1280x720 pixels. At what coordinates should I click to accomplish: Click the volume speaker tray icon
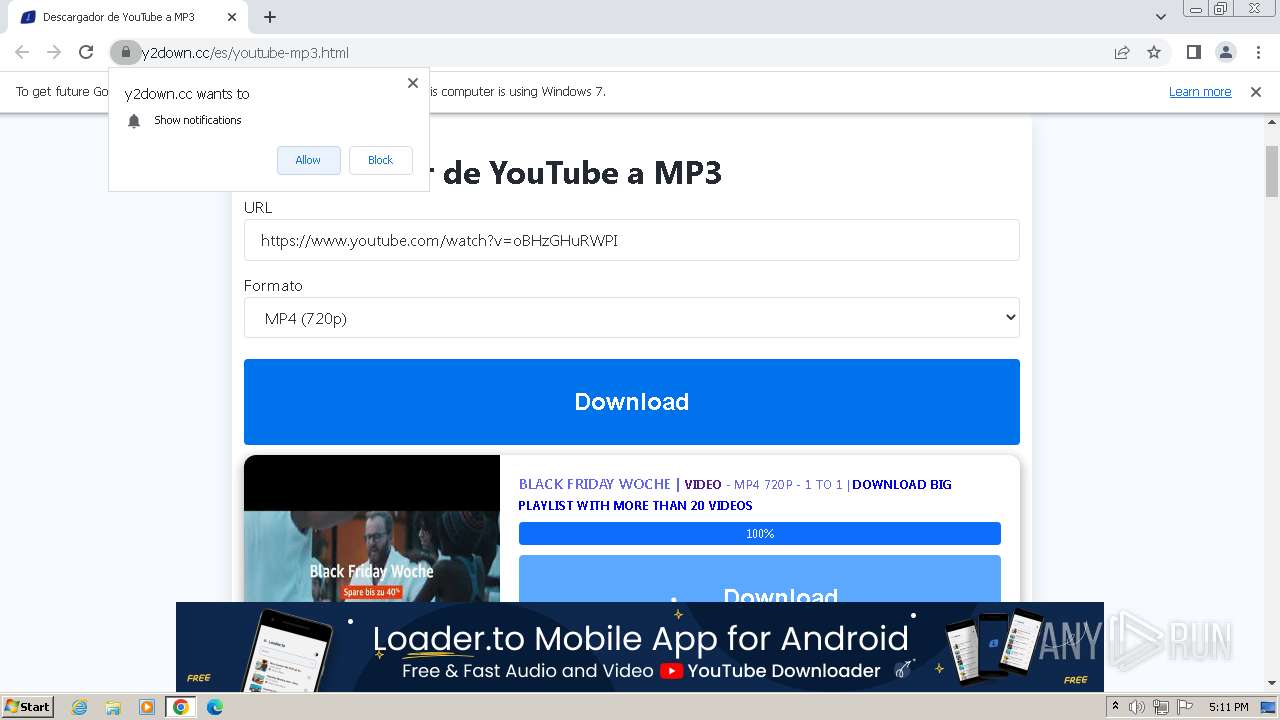pyautogui.click(x=1137, y=707)
